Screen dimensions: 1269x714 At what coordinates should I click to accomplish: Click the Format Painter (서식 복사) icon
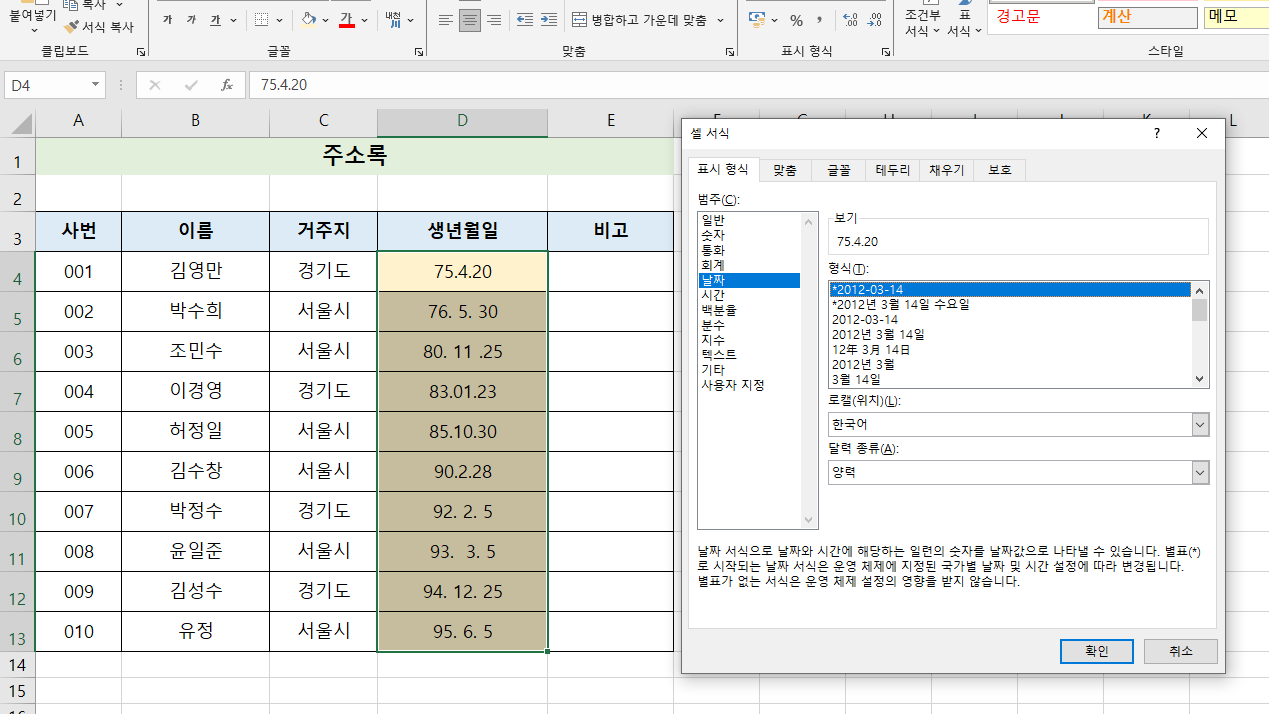pos(71,27)
